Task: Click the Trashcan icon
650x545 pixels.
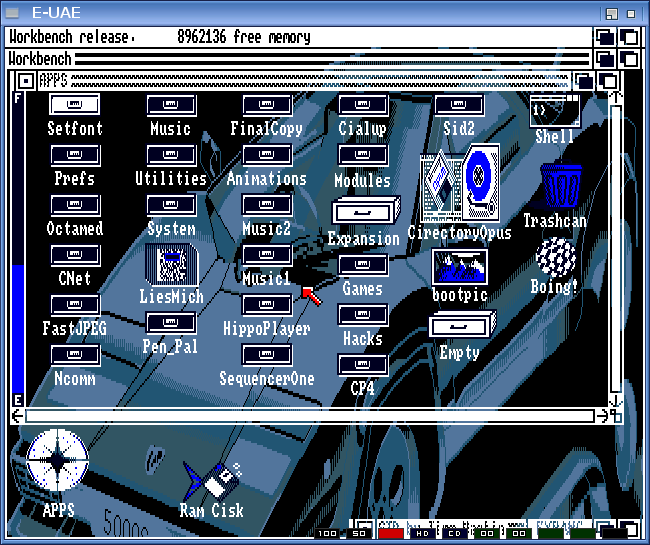Action: click(x=561, y=185)
